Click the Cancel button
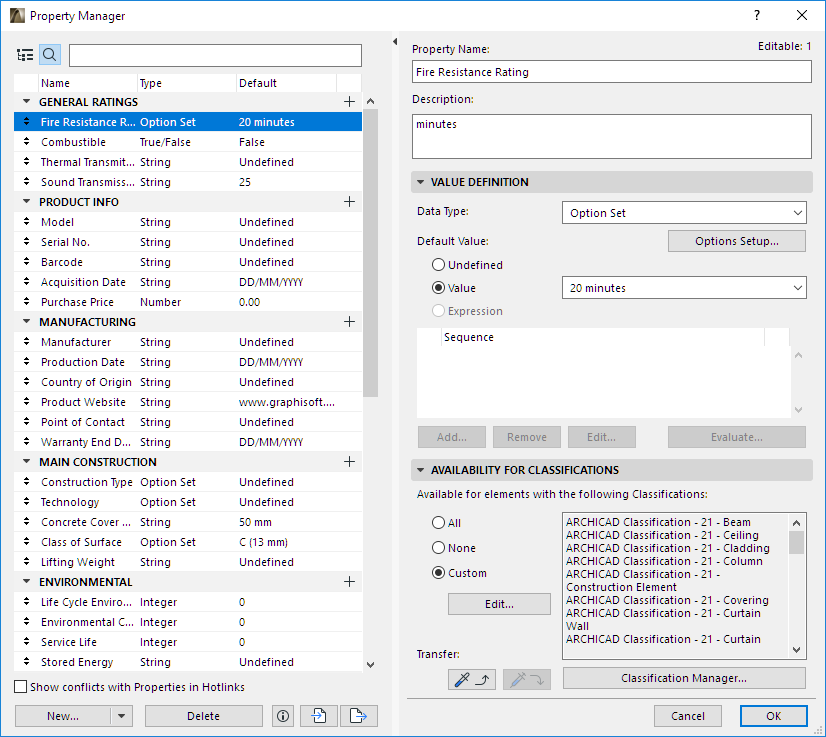 [x=687, y=716]
